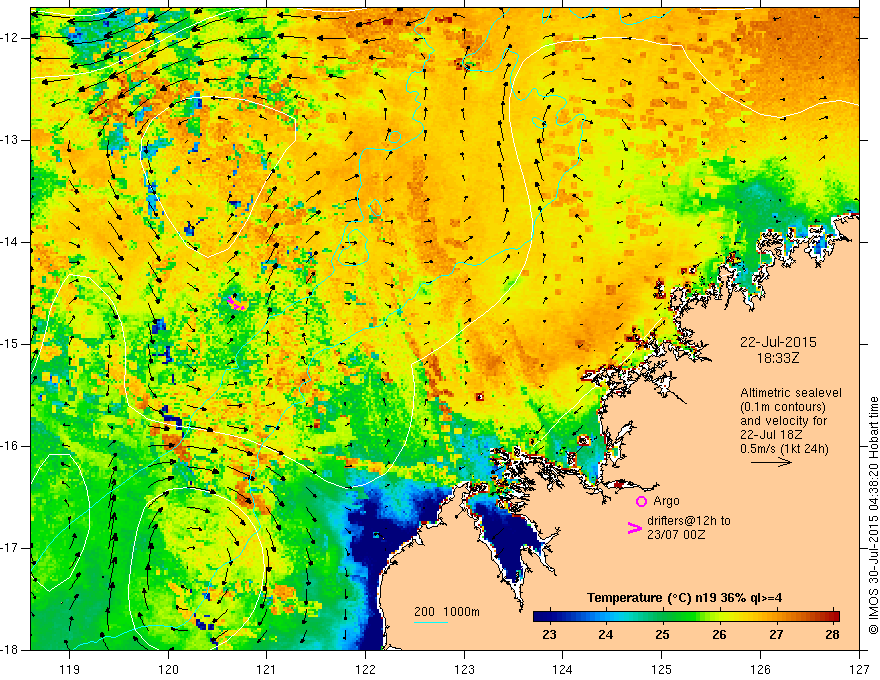Click the 'drifters@12h to' legend label
The width and height of the screenshot is (880, 680).
pos(689,521)
